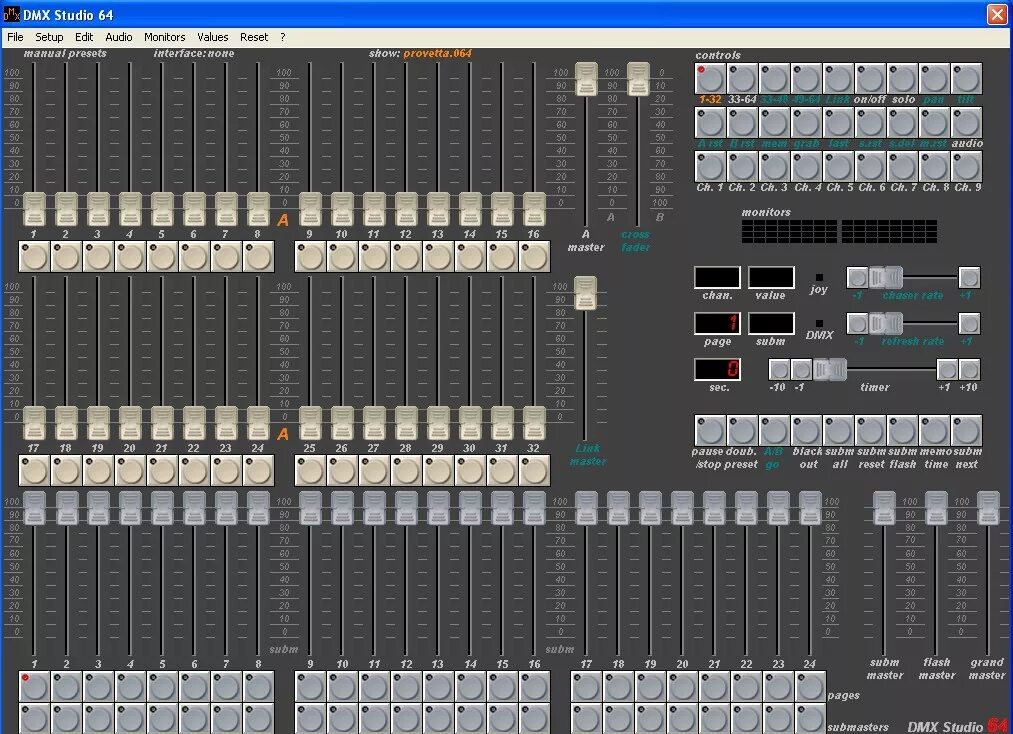Click the Ch. 4 chaser button
The height and width of the screenshot is (734, 1013).
point(806,167)
